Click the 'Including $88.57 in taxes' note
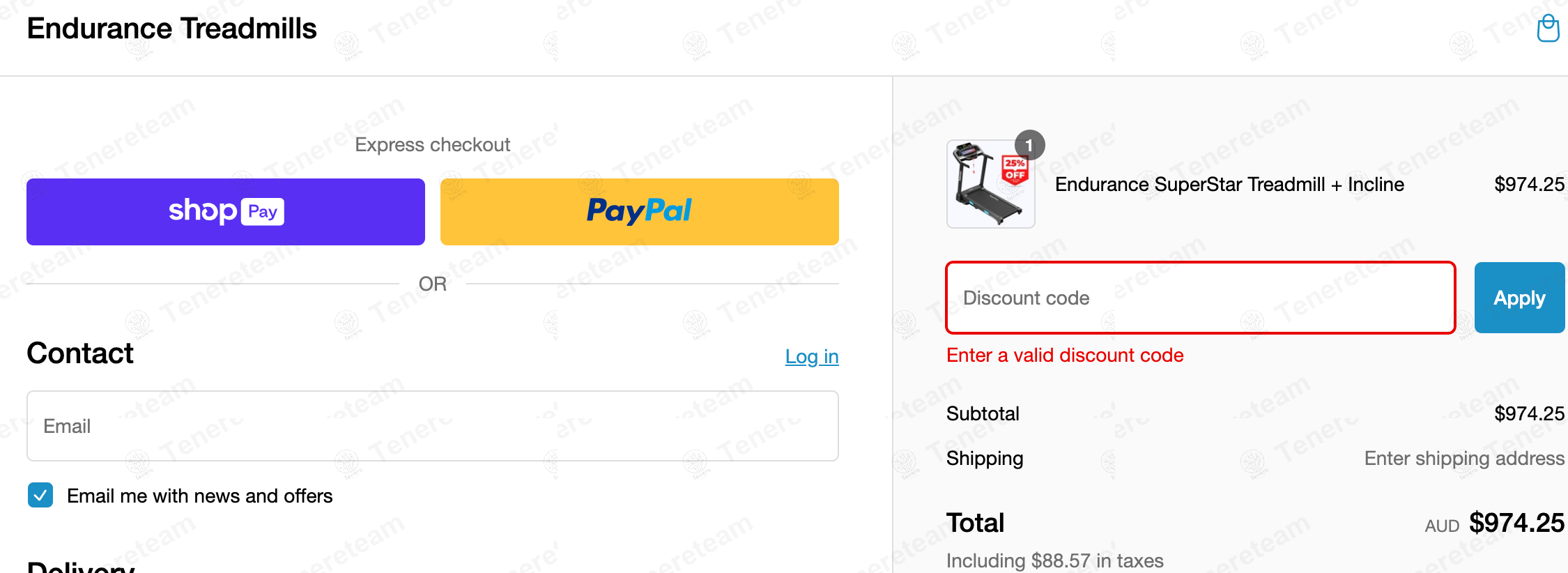This screenshot has height=573, width=1568. click(1054, 560)
